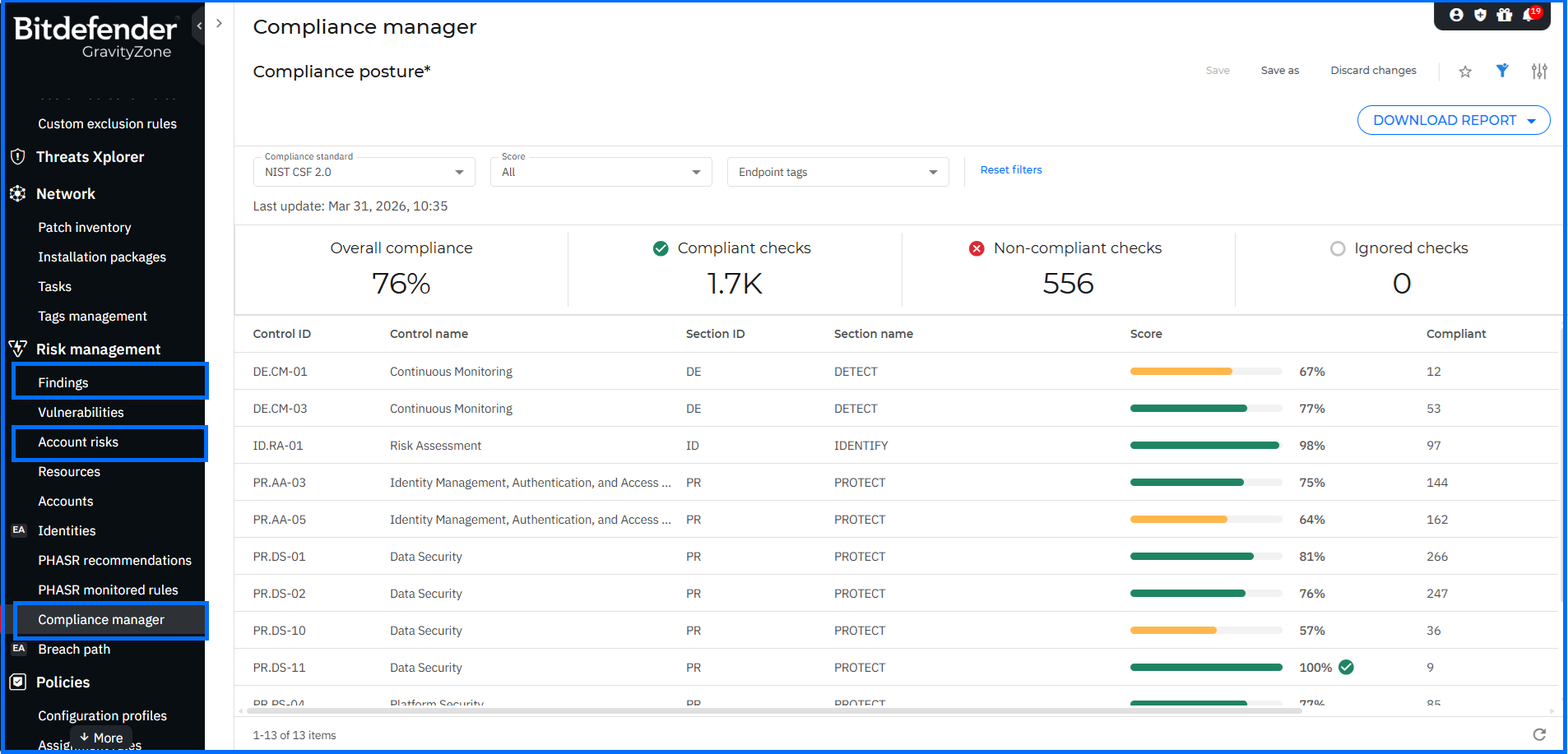The image size is (1568, 754).
Task: Click the refresh icon below table
Action: [x=1539, y=734]
